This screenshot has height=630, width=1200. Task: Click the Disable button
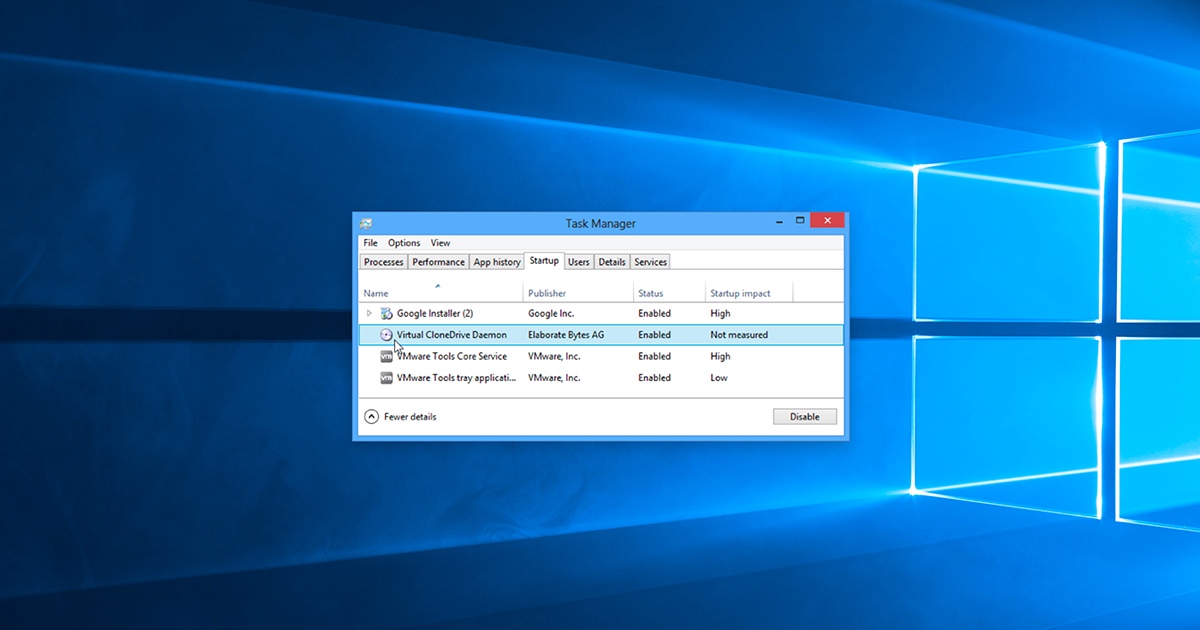pyautogui.click(x=805, y=417)
